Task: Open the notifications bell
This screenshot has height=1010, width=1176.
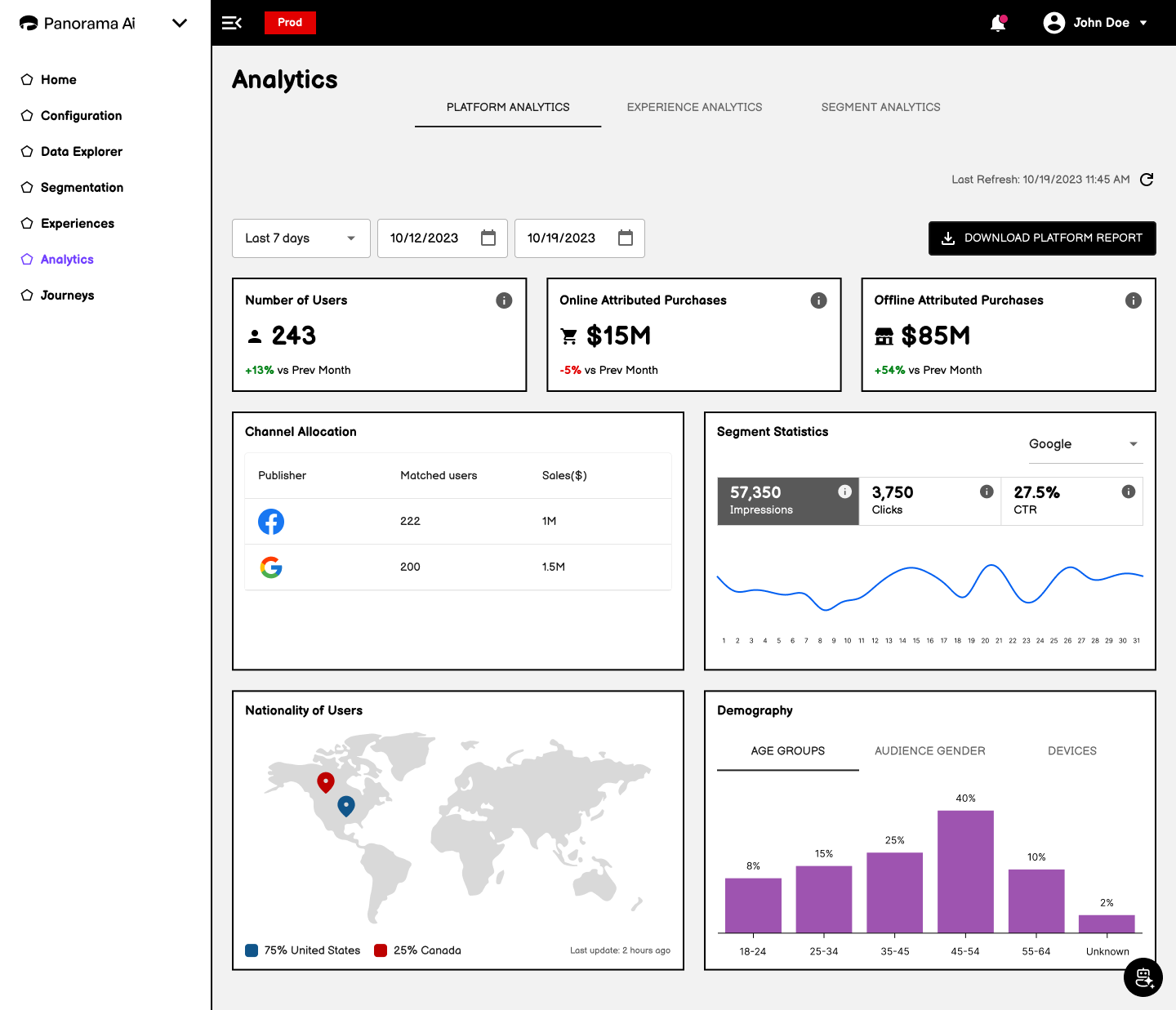Action: [998, 23]
